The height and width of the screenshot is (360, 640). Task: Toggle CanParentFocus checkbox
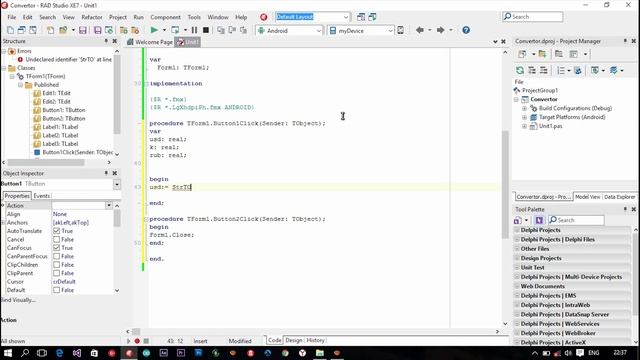click(56, 256)
